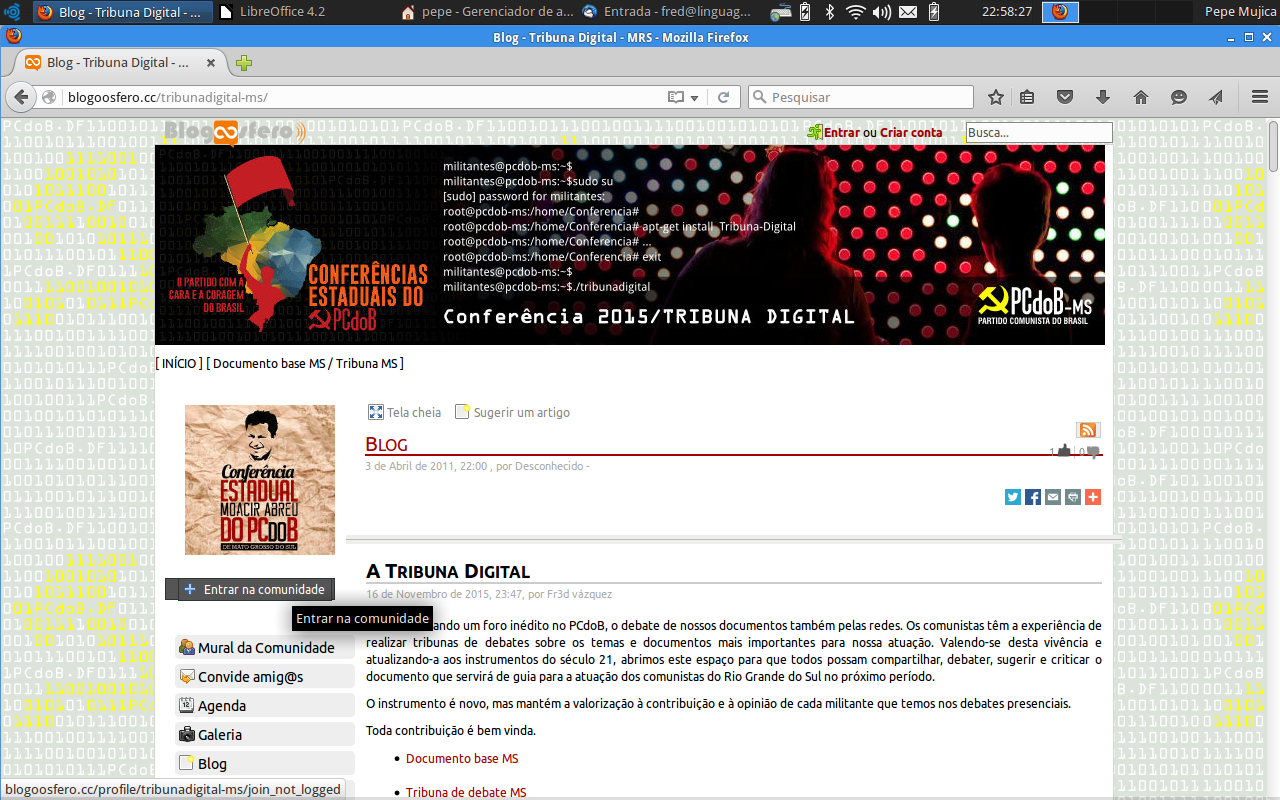Open the Documento base MS link

point(462,759)
